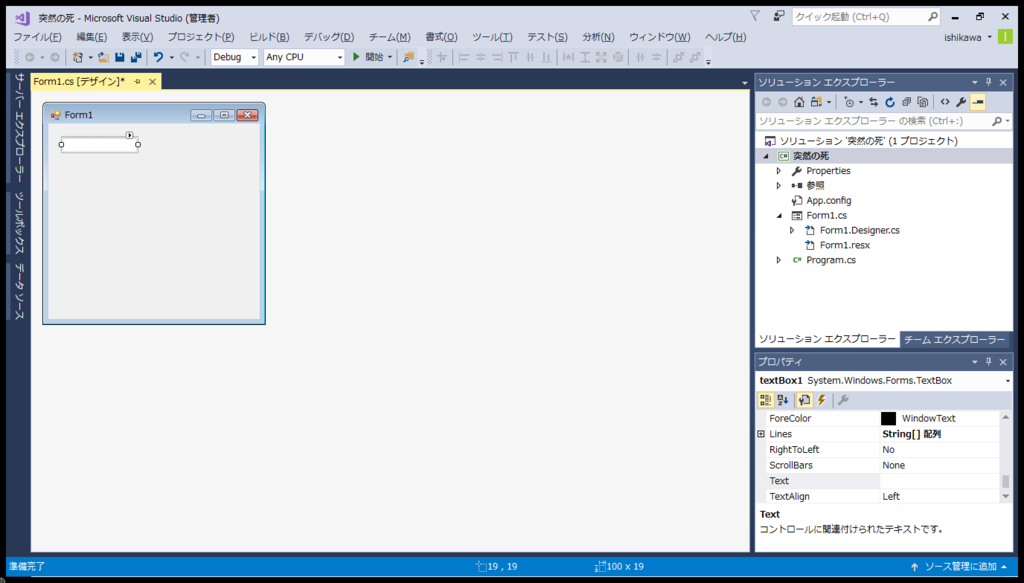This screenshot has width=1024, height=583.
Task: Expand the Properties folder in Solution Explorer
Action: (778, 171)
